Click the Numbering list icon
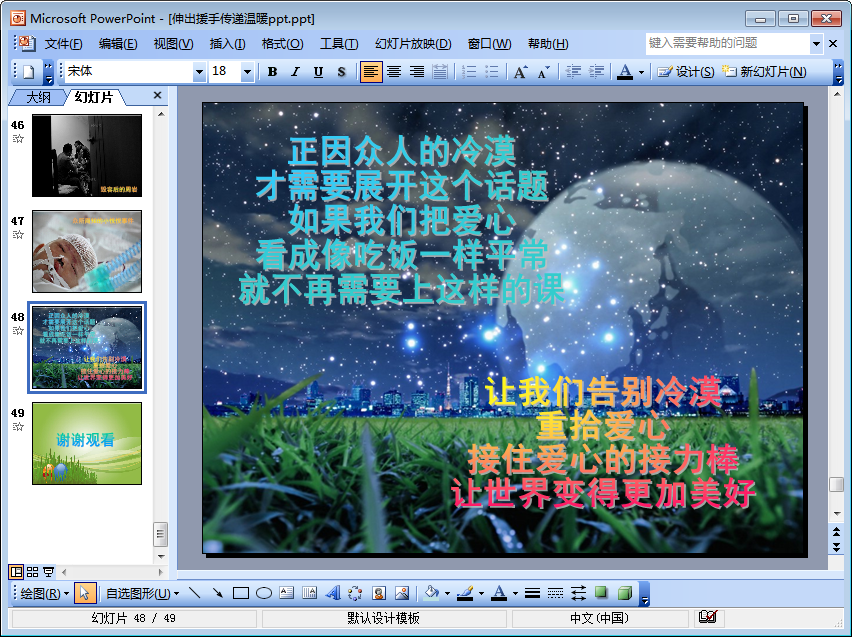This screenshot has height=637, width=852. click(468, 72)
